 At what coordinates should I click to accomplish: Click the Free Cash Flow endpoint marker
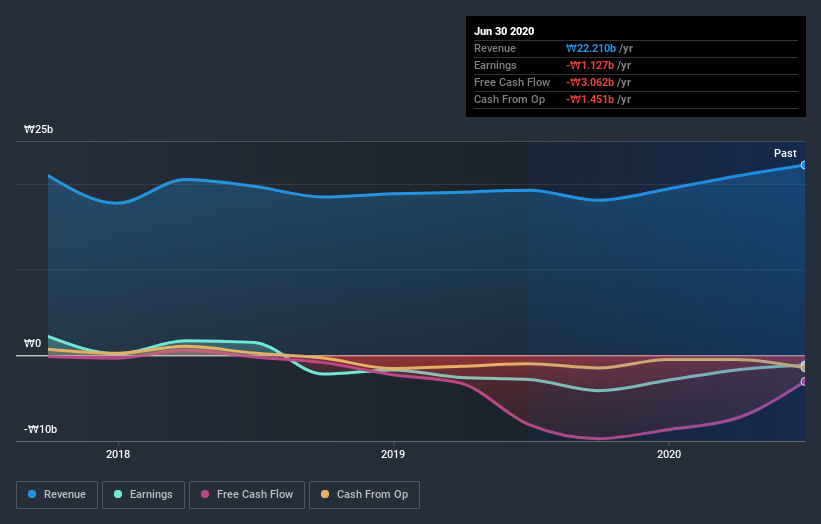click(804, 382)
